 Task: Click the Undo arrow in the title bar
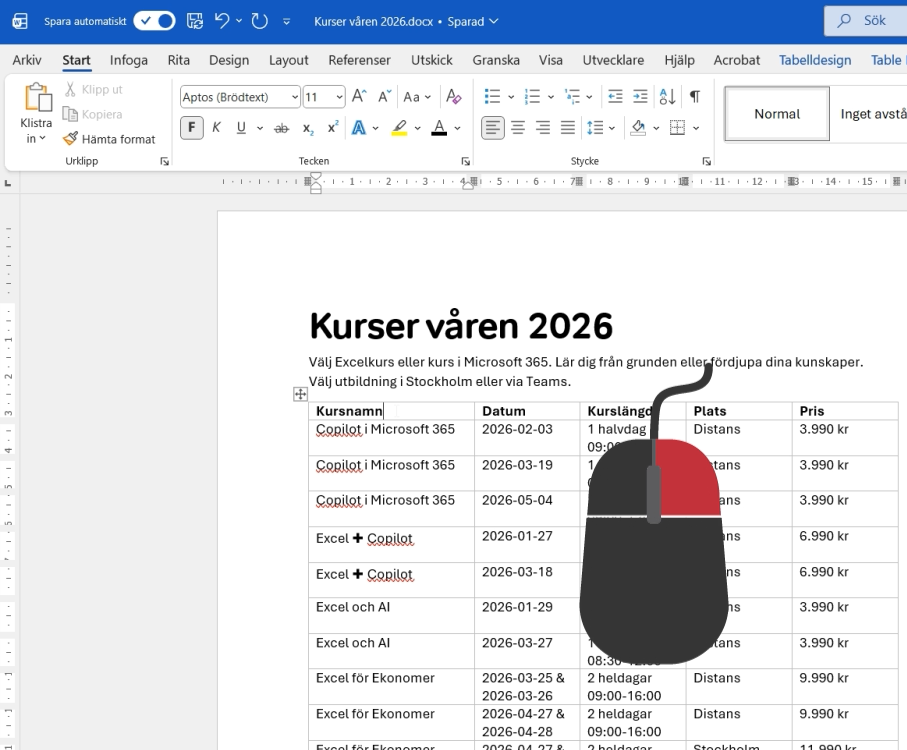pos(222,19)
